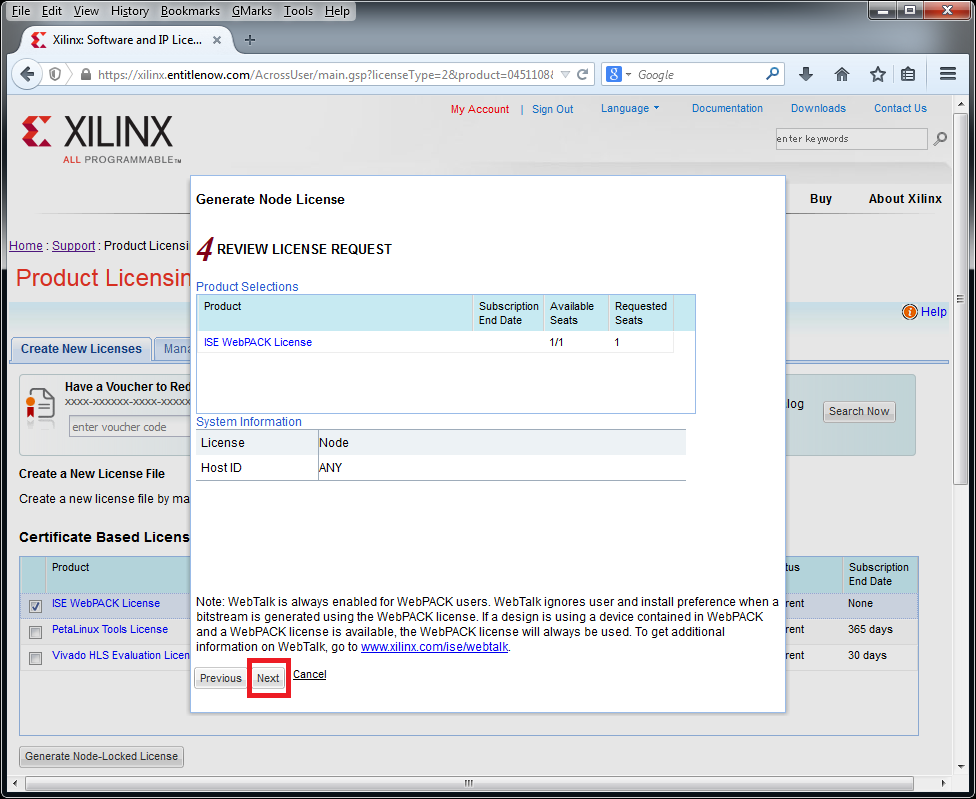Open the Bookmarks menu

190,11
